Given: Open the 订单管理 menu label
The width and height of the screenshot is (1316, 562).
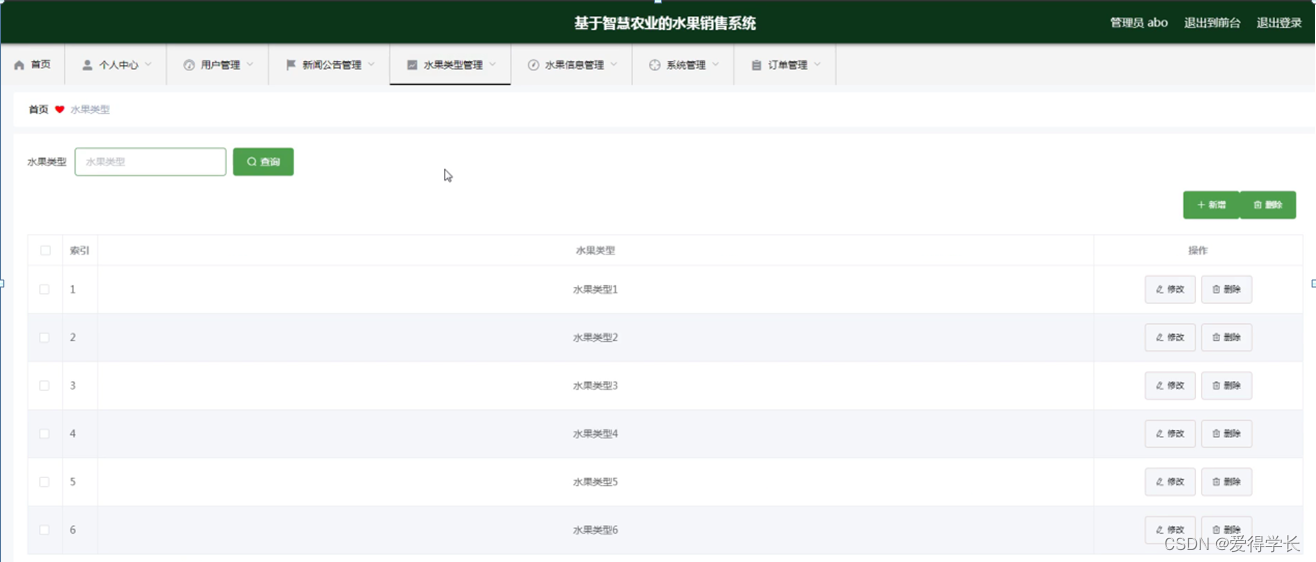Looking at the screenshot, I should tap(788, 65).
